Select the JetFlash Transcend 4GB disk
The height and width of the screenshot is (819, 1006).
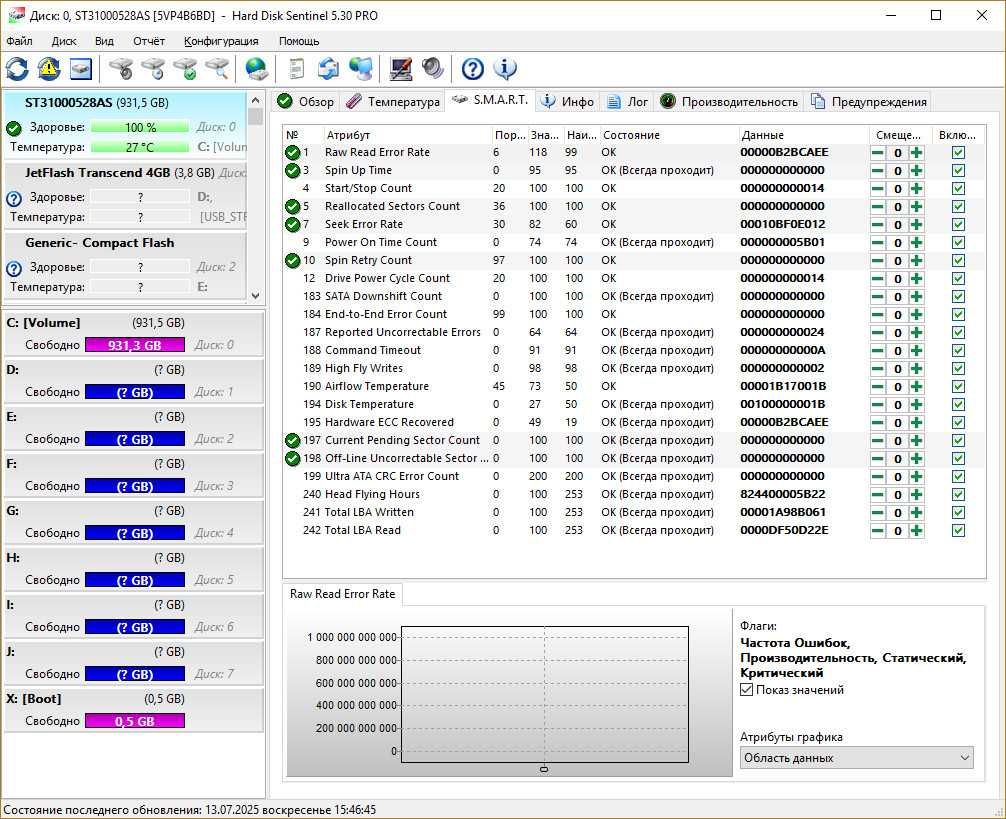(126, 195)
